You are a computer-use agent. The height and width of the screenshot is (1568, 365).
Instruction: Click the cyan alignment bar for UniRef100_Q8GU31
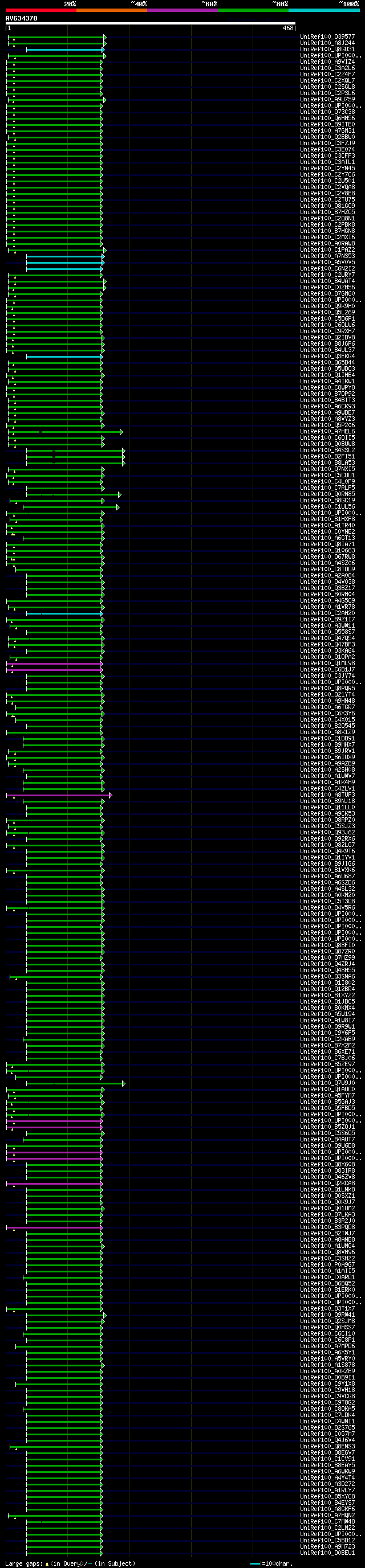click(x=64, y=50)
